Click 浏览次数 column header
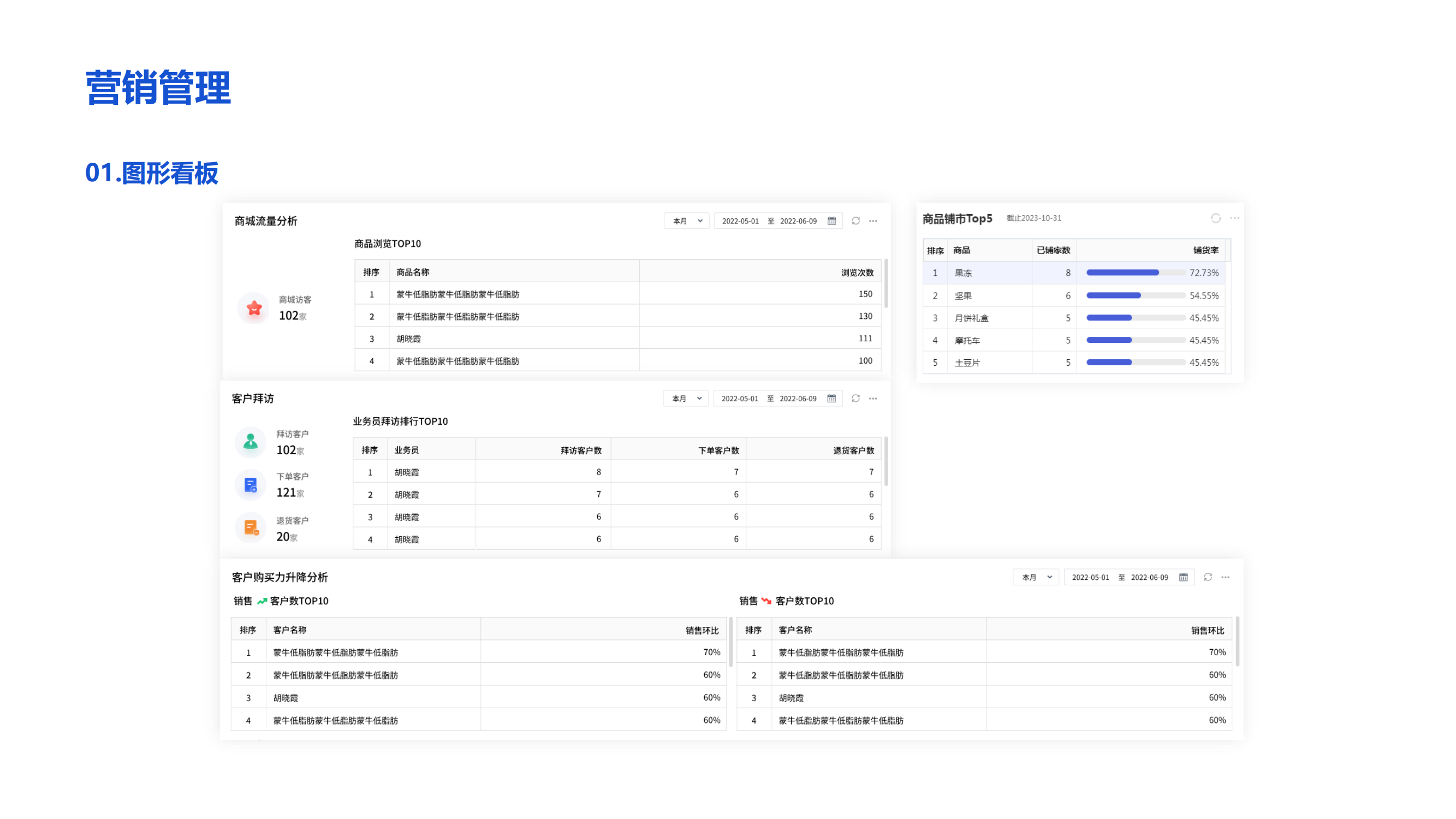Image resolution: width=1456 pixels, height=819 pixels. (857, 272)
